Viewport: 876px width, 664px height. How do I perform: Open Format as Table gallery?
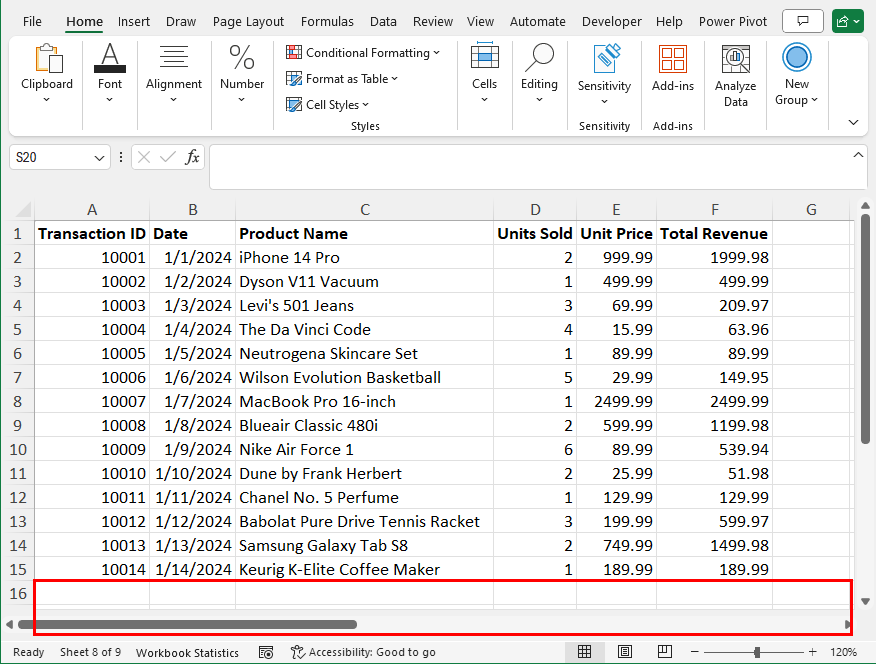(x=342, y=79)
